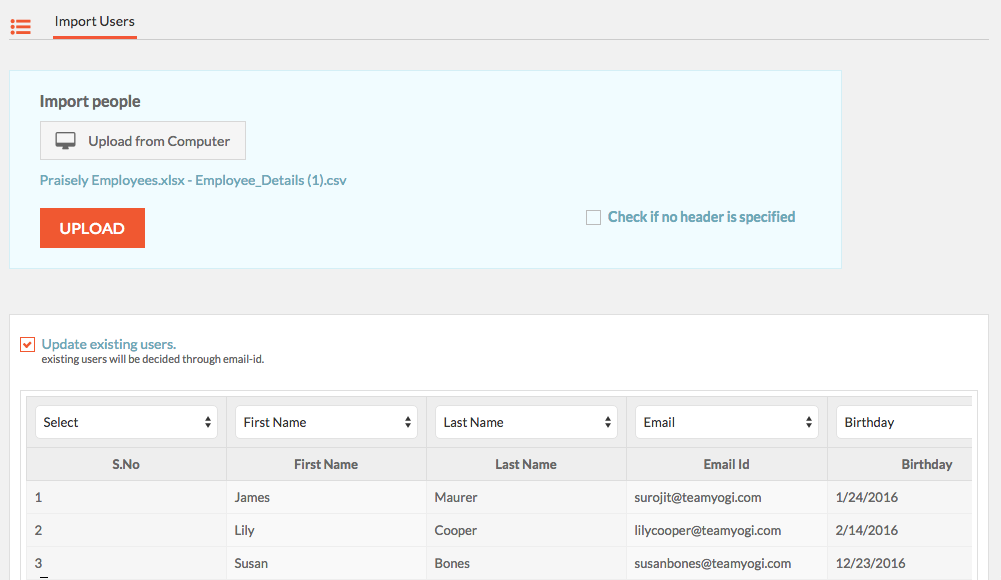Open the Praisely Employees csv file link
Image resolution: width=1001 pixels, height=580 pixels.
coord(193,180)
